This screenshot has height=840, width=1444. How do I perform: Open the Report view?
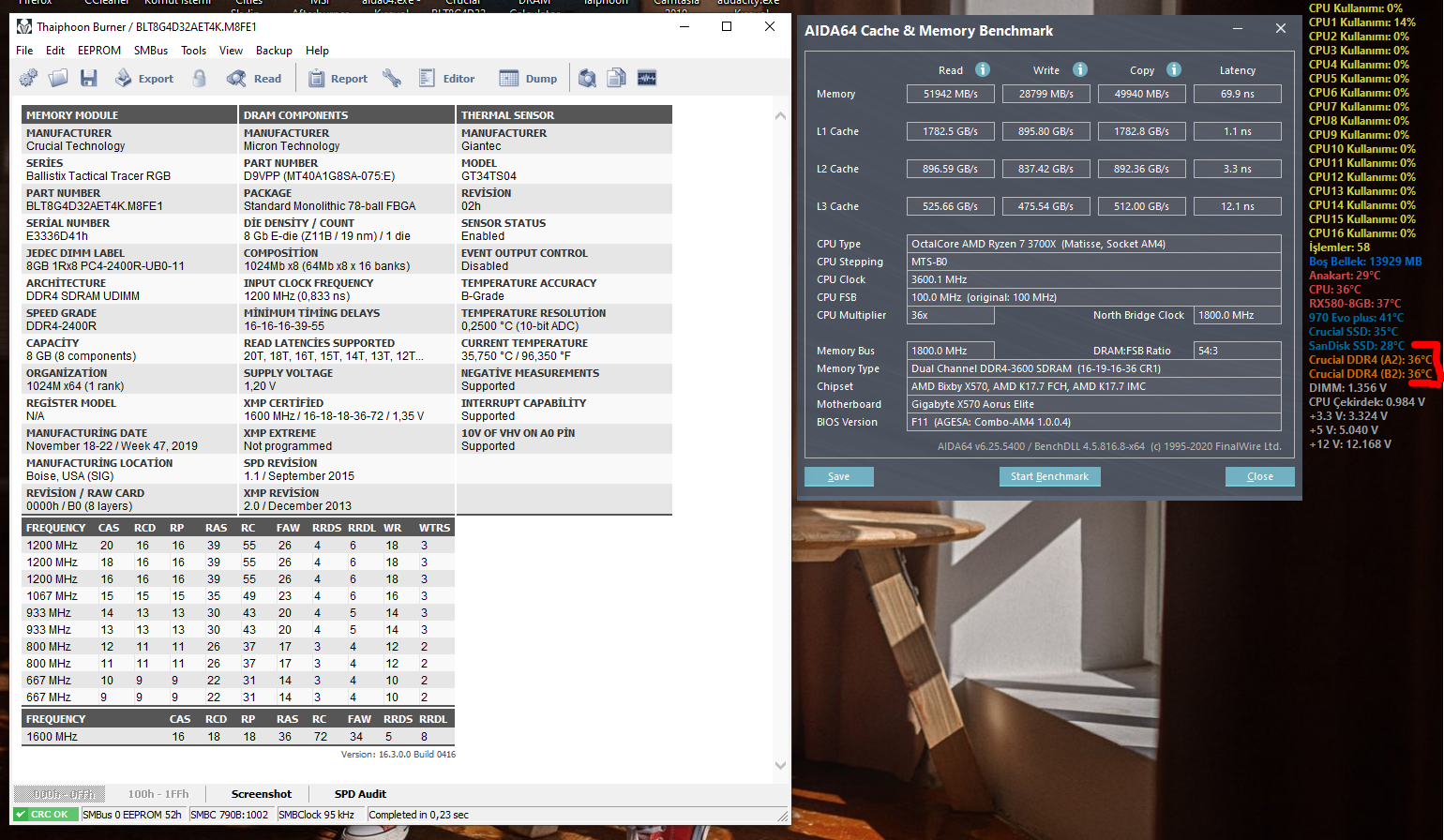click(x=338, y=79)
